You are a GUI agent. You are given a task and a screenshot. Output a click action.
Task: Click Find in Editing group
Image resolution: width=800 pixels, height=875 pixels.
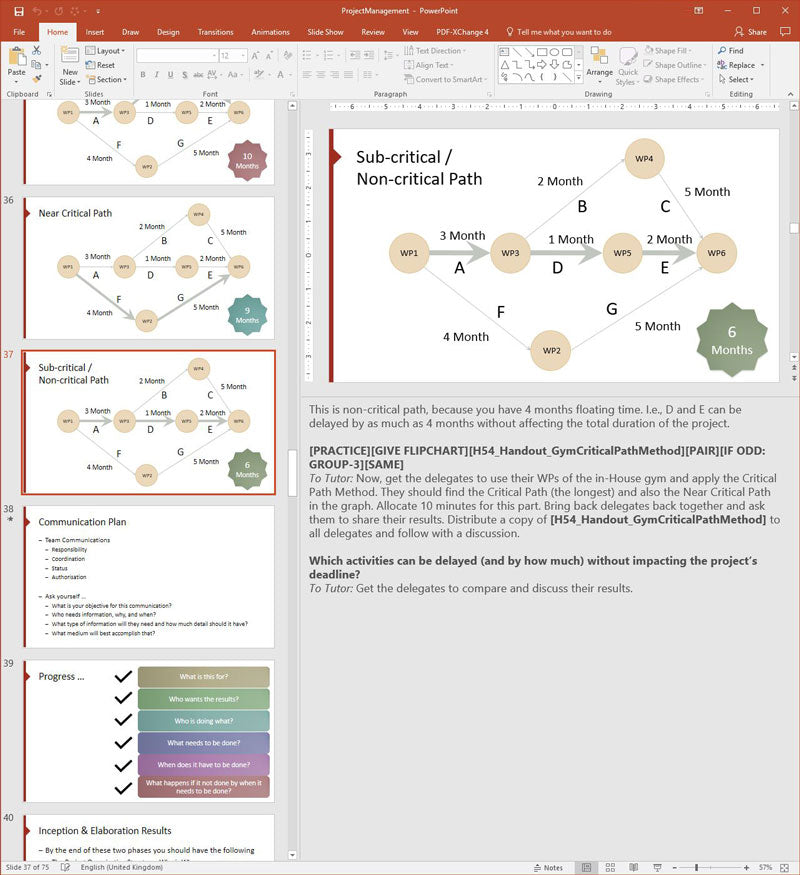coord(730,51)
